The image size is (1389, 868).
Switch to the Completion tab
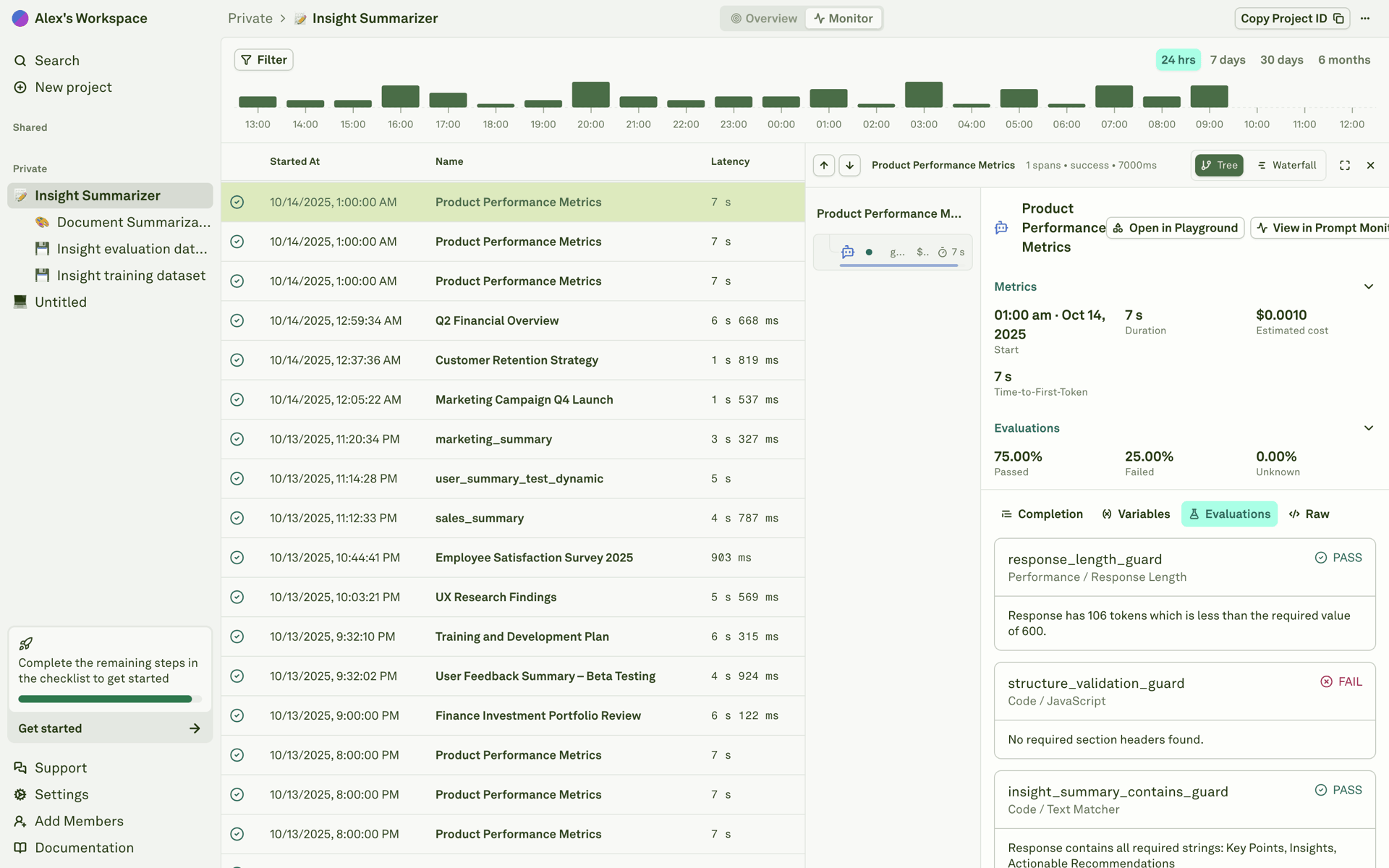[x=1042, y=514]
